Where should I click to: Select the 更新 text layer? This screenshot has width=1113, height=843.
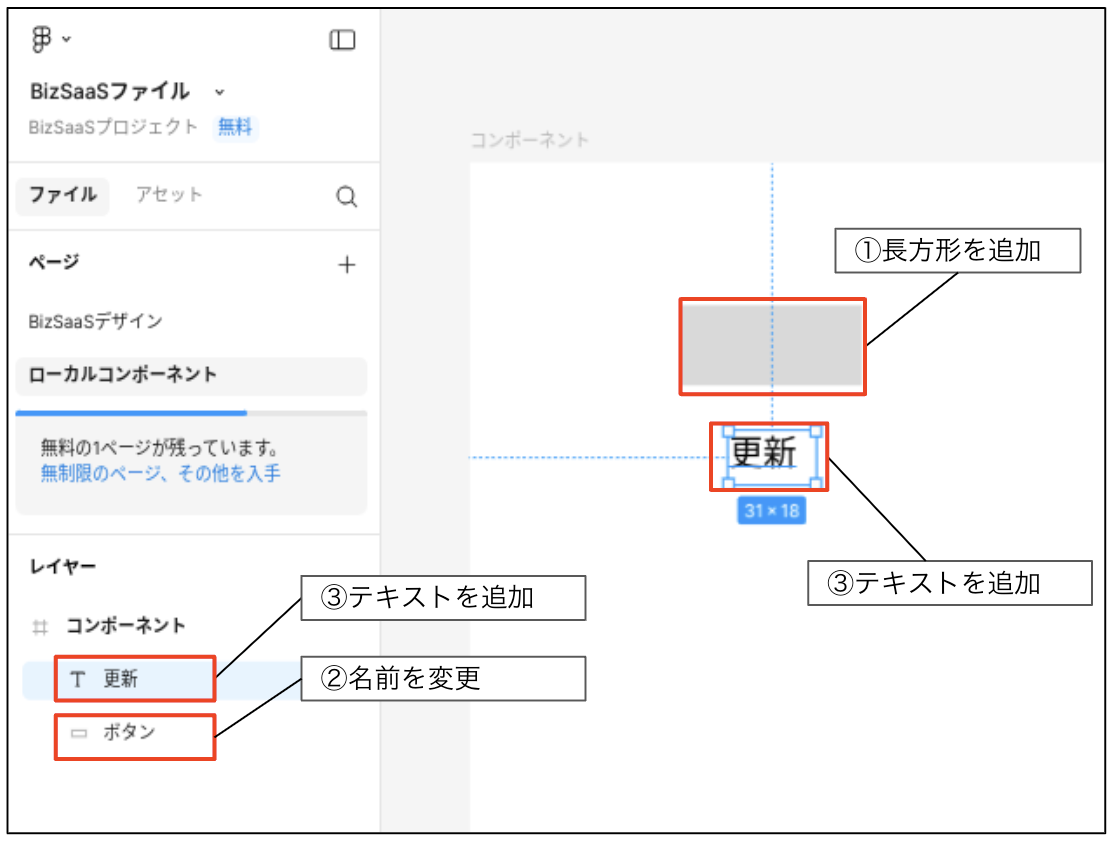[121, 680]
